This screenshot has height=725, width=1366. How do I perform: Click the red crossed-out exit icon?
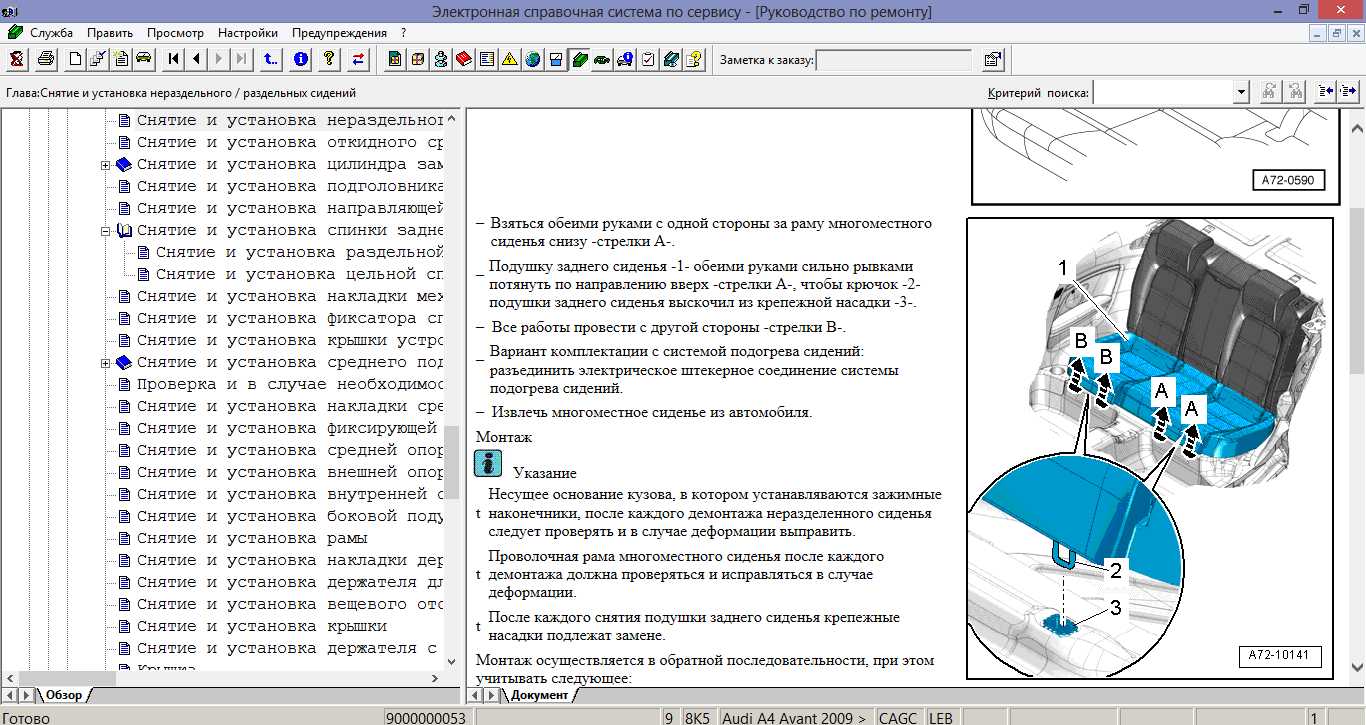click(16, 59)
